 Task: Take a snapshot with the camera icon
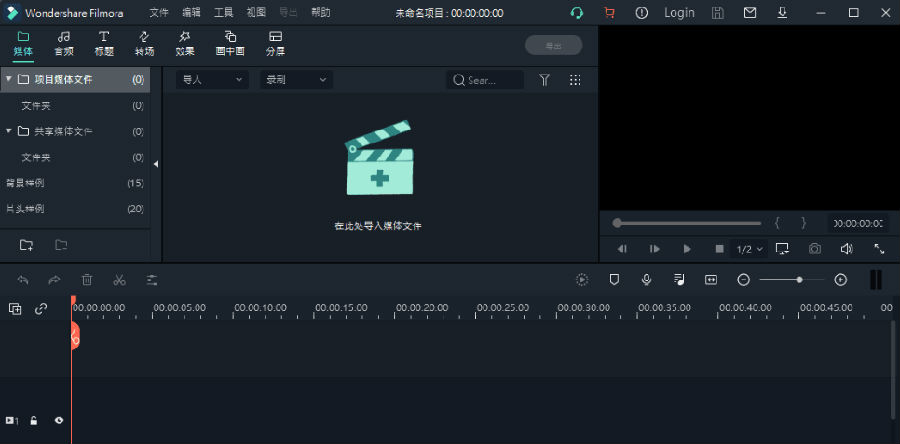pyautogui.click(x=815, y=248)
